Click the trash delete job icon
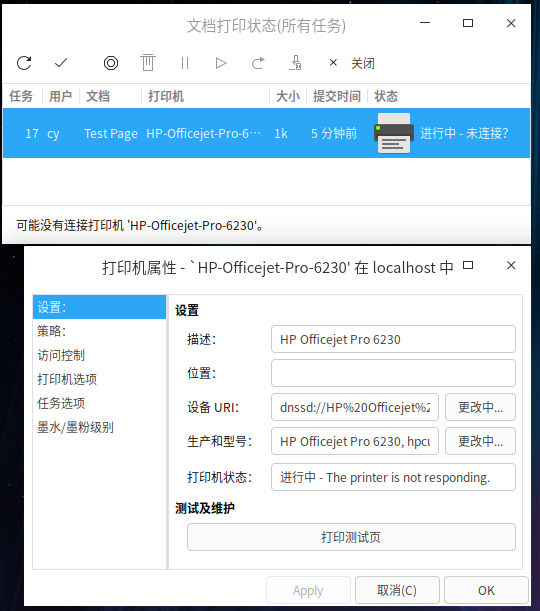This screenshot has width=540, height=611. 148,62
